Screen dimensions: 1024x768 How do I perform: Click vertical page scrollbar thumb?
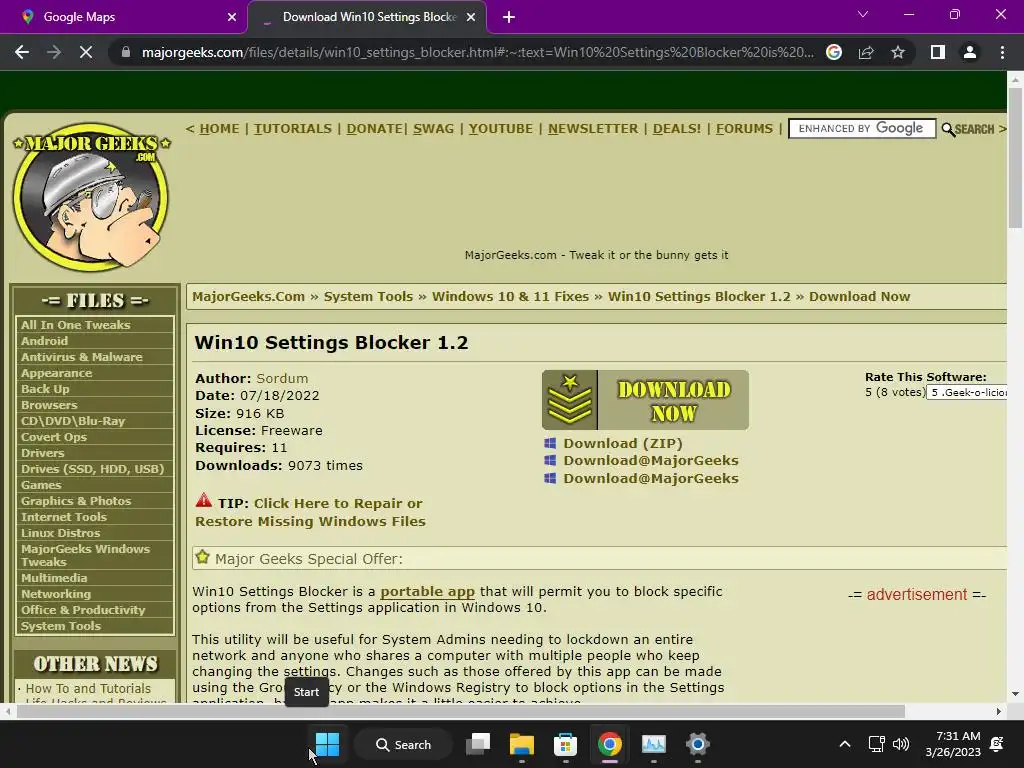[1015, 157]
